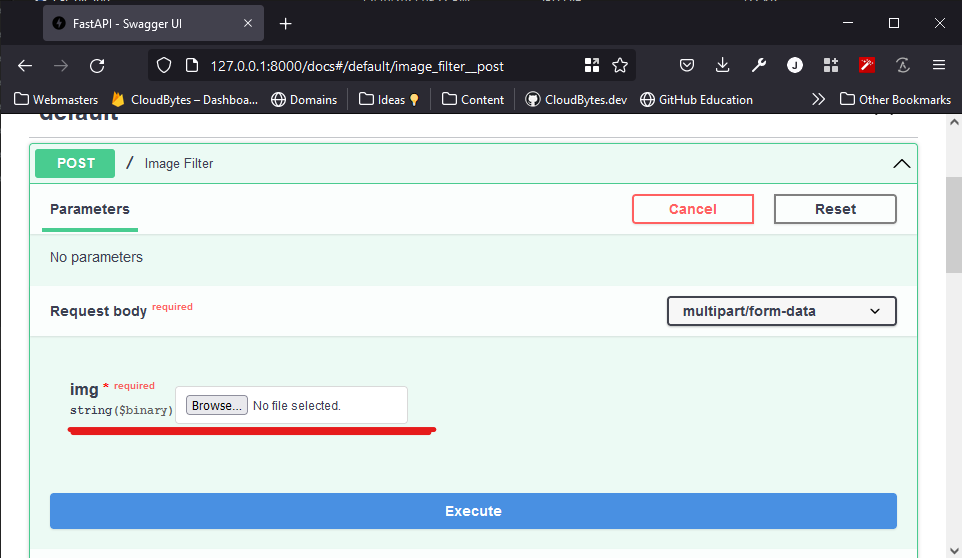The height and width of the screenshot is (558, 962).
Task: Open the Domains bookmark
Action: pos(304,99)
